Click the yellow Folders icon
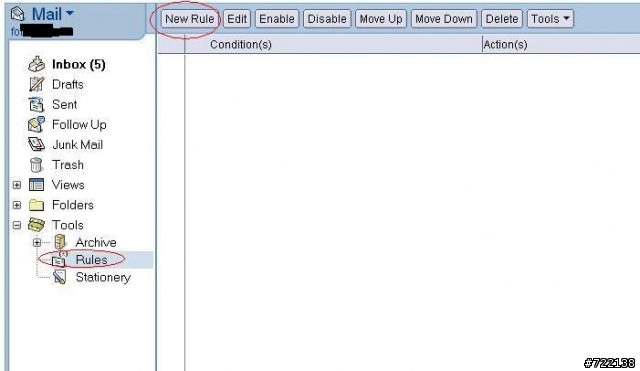The width and height of the screenshot is (640, 371). (36, 205)
